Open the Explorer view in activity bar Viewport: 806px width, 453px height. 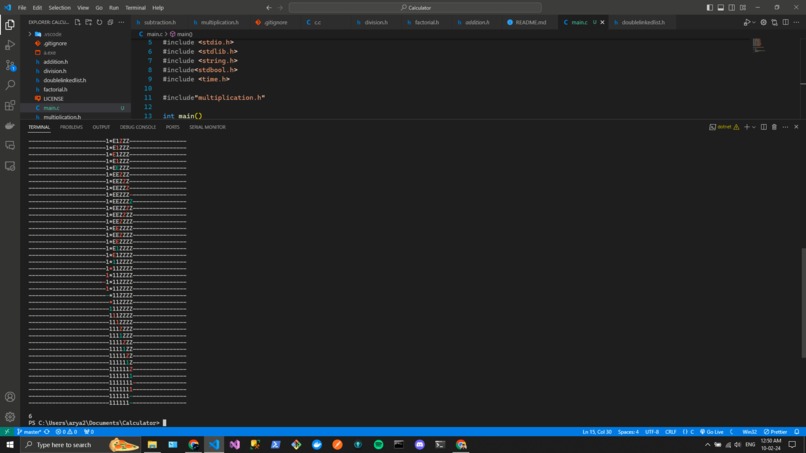point(10,25)
